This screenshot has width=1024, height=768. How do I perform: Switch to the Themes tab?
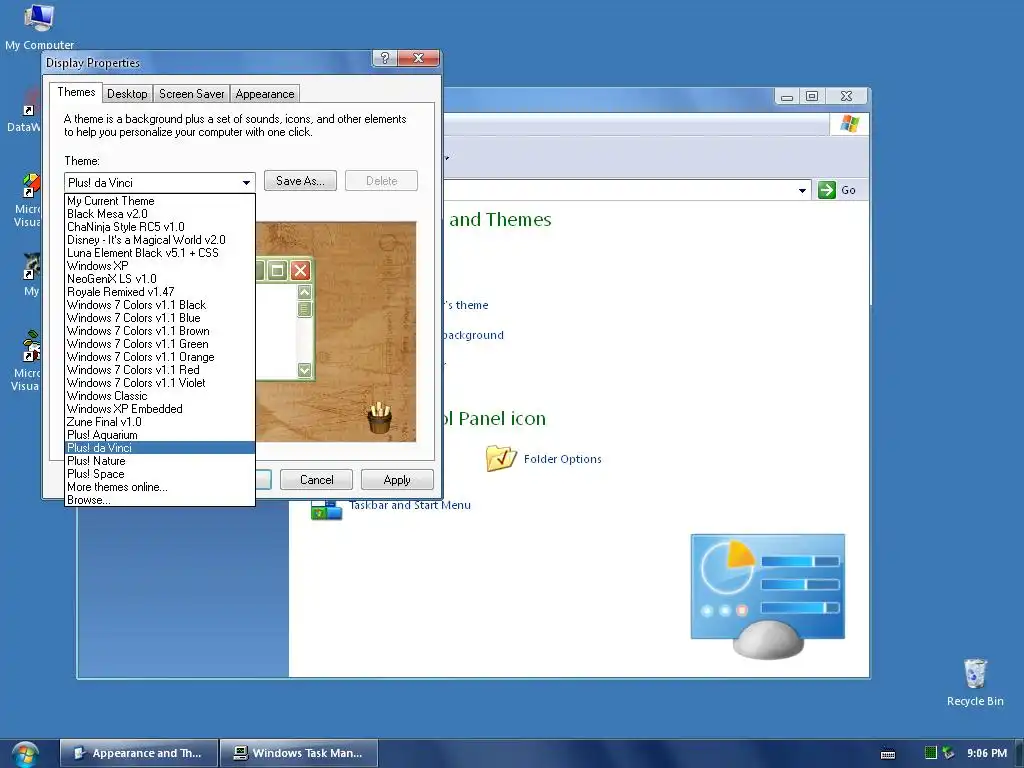76,92
